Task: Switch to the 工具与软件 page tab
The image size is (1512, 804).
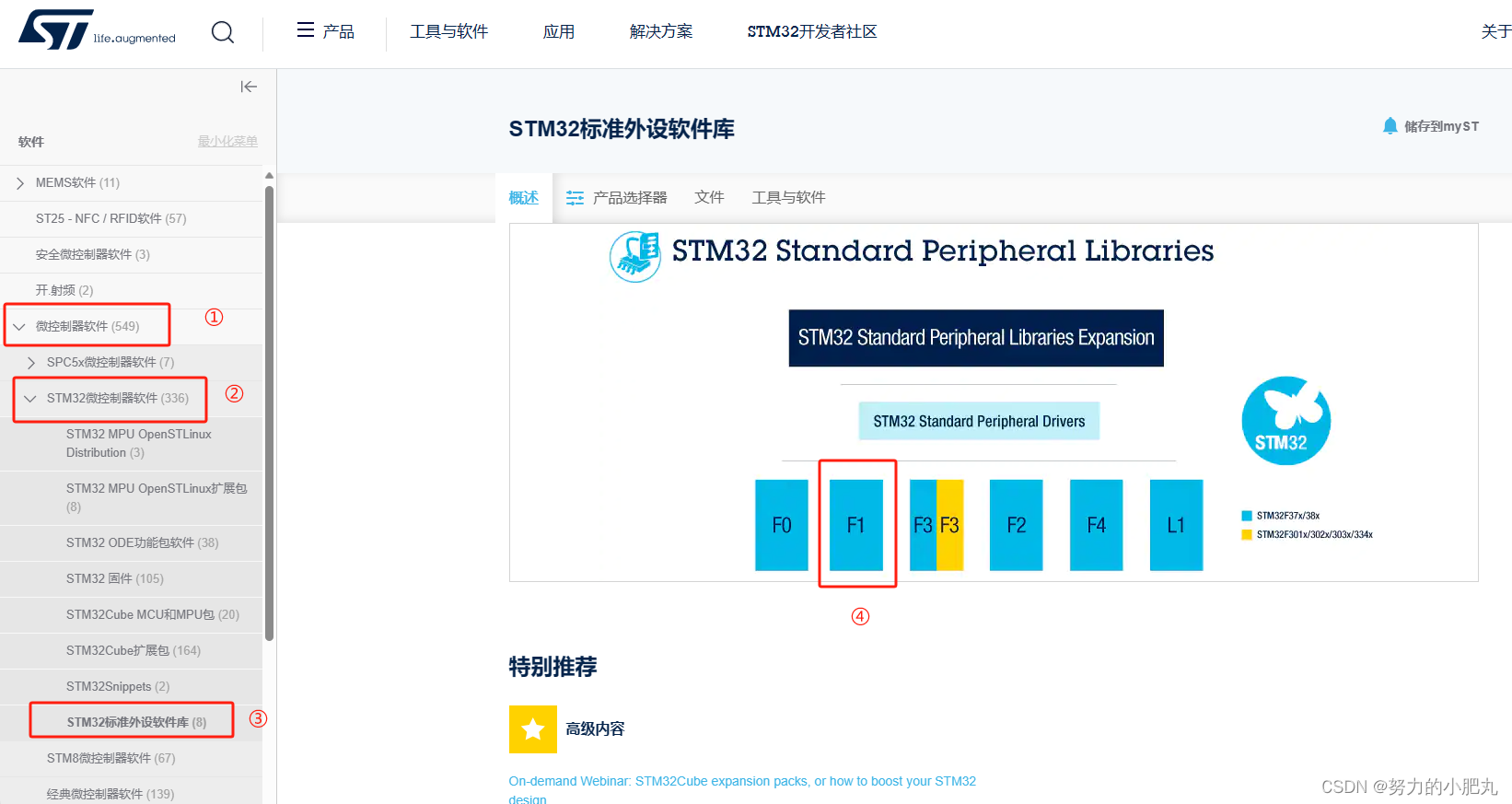Action: 788,197
